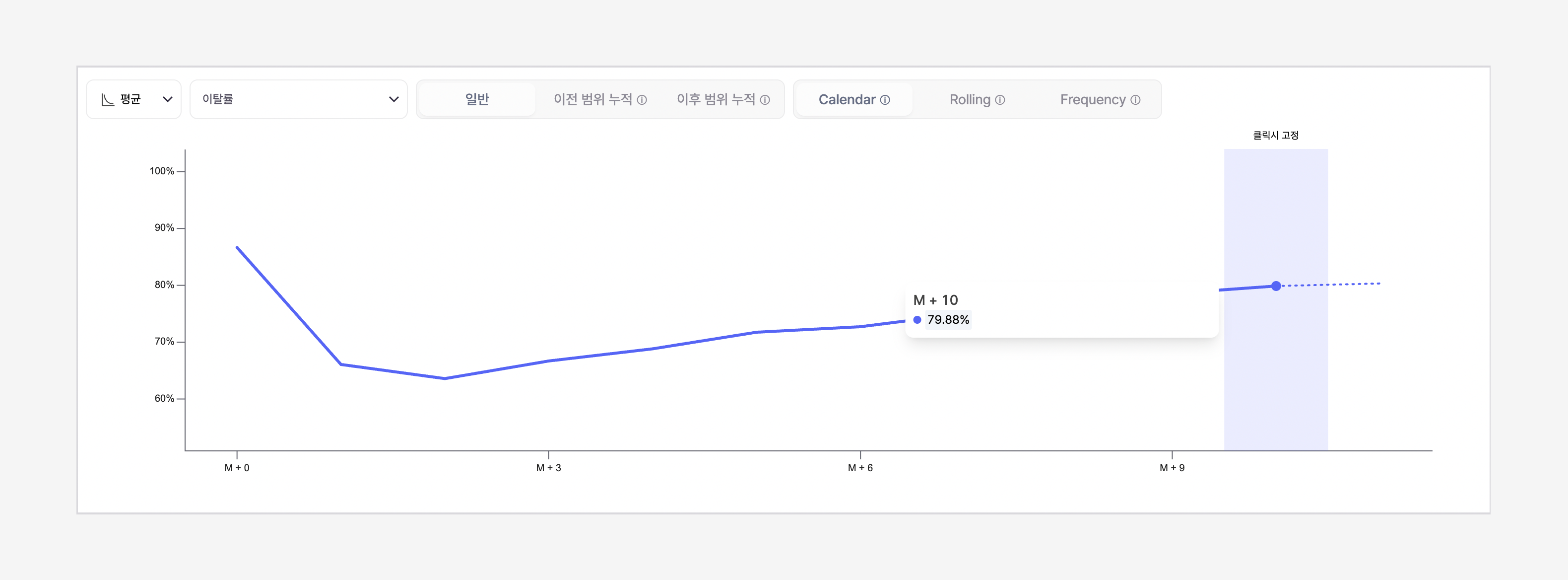Select the 일반 segment option

point(477,99)
